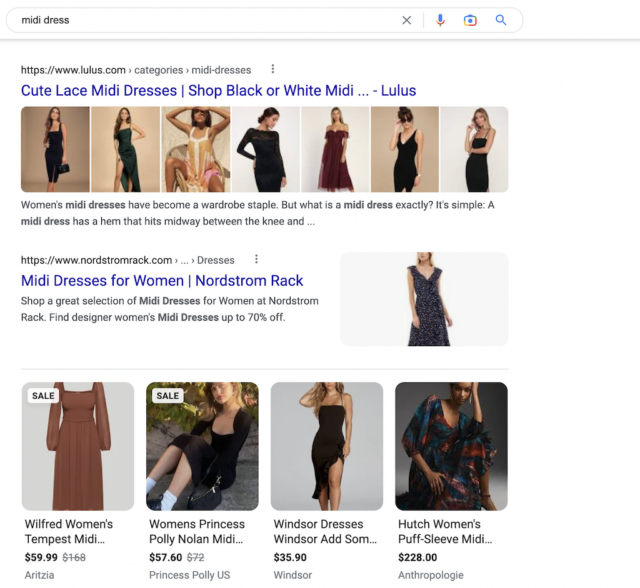Image resolution: width=640 pixels, height=588 pixels.
Task: Click the crossed-out $168 original price
Action: (x=74, y=557)
